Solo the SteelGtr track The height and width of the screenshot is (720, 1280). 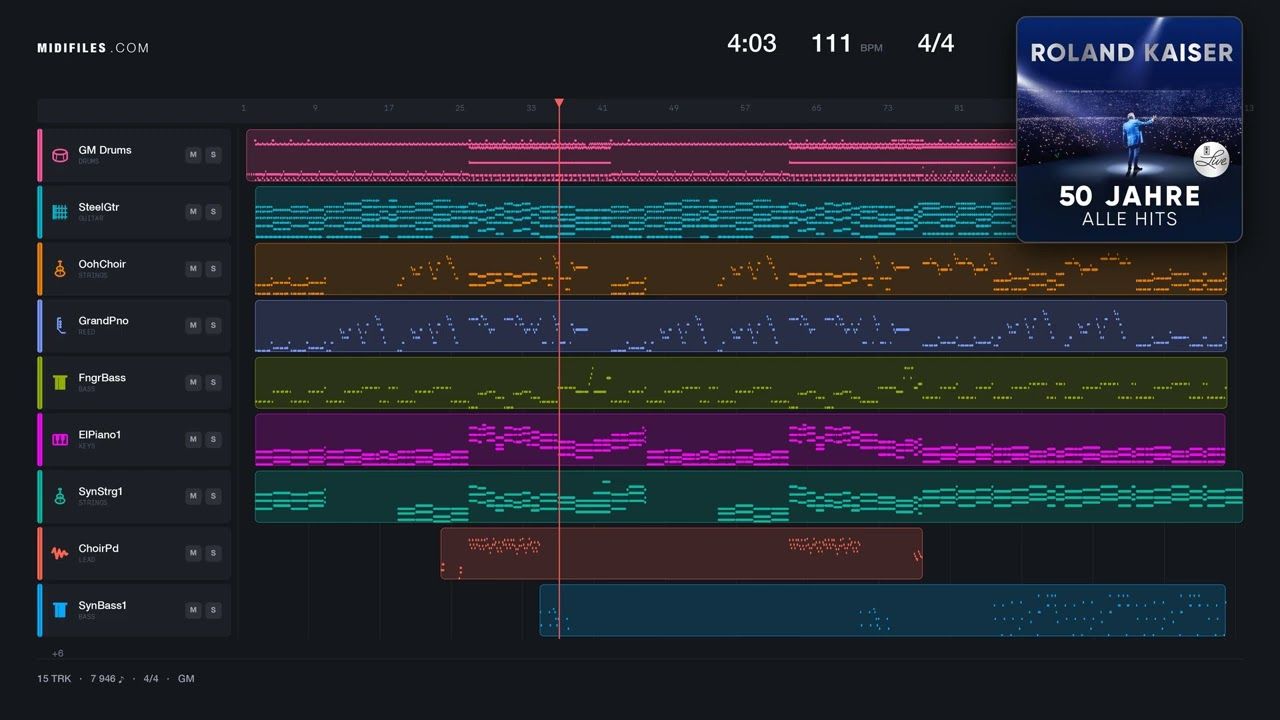point(212,212)
